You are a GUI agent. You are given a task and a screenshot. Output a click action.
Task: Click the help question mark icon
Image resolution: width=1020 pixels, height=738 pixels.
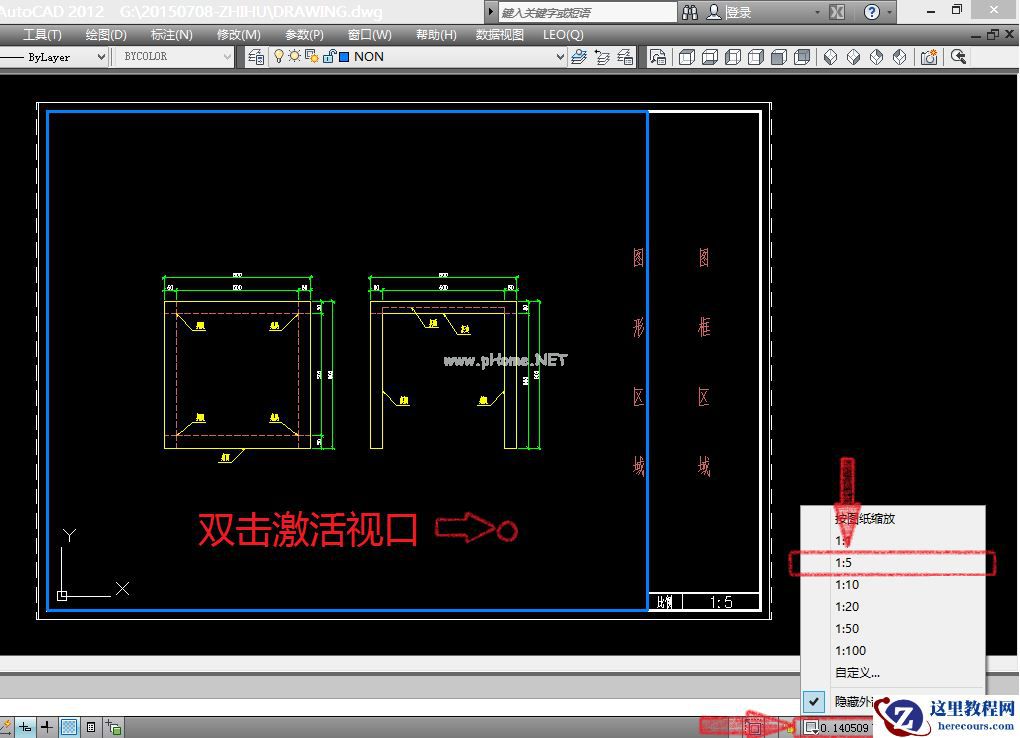click(x=872, y=12)
